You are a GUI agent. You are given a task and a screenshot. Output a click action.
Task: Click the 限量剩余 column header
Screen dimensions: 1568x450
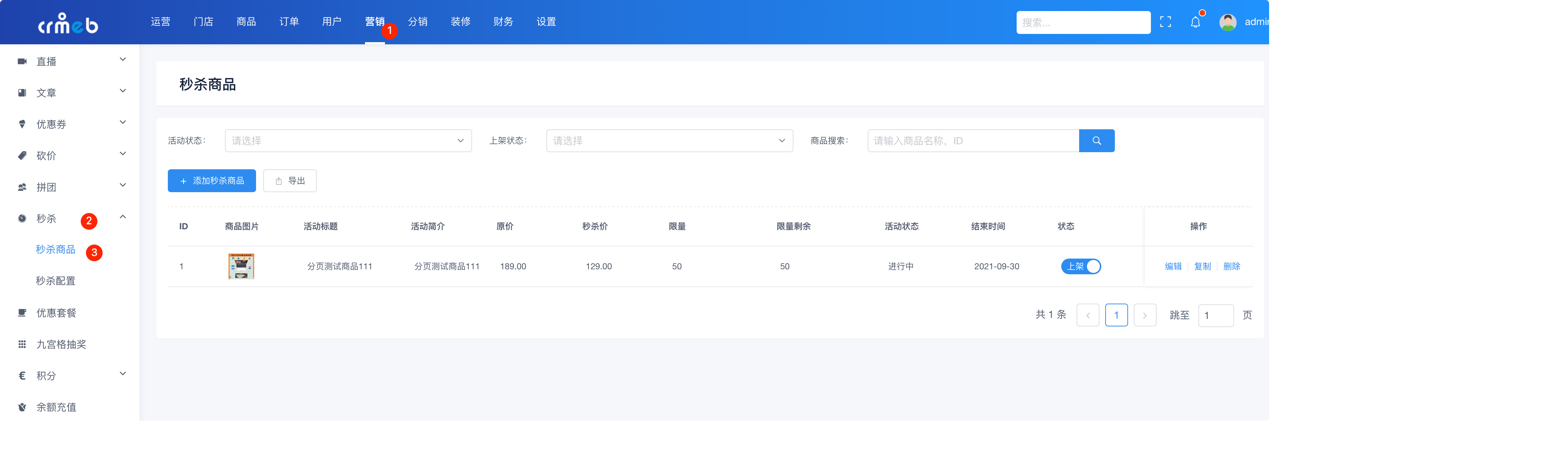point(793,226)
